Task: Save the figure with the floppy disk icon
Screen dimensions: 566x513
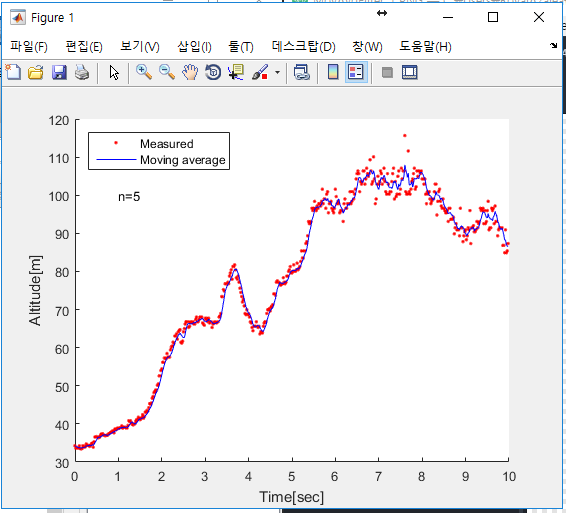Action: (x=59, y=72)
